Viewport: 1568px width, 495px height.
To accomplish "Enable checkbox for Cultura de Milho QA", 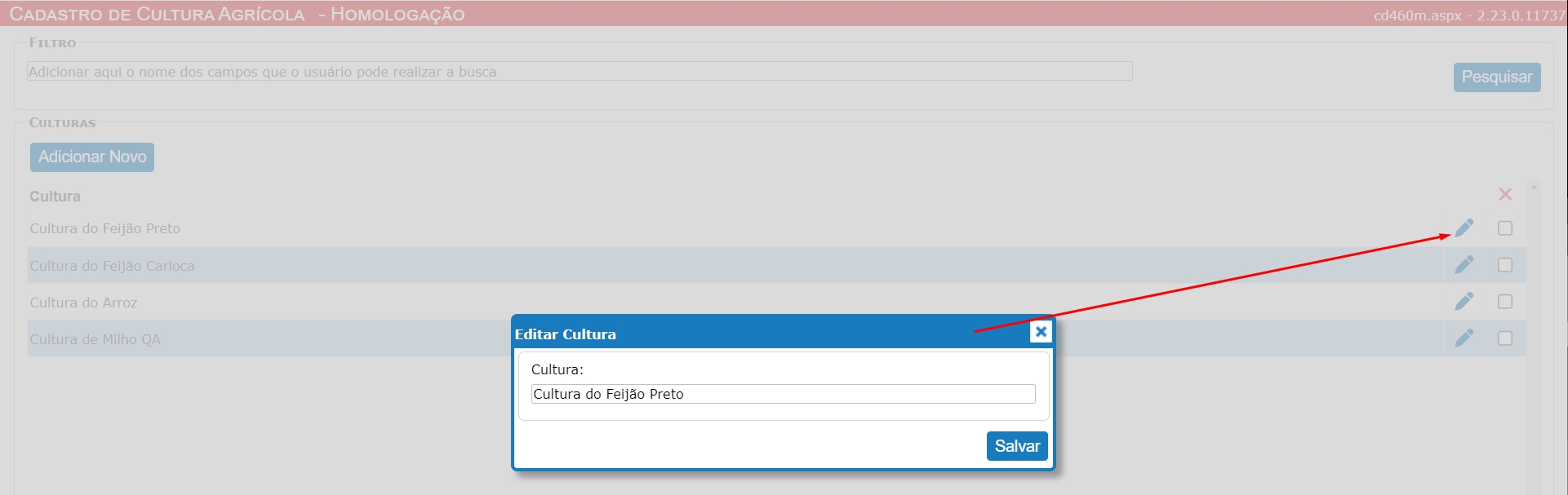I will pyautogui.click(x=1505, y=338).
